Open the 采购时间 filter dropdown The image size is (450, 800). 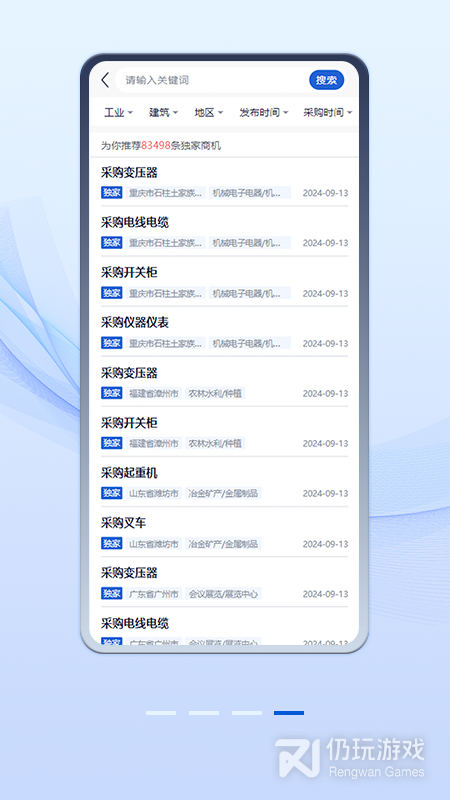pos(328,113)
